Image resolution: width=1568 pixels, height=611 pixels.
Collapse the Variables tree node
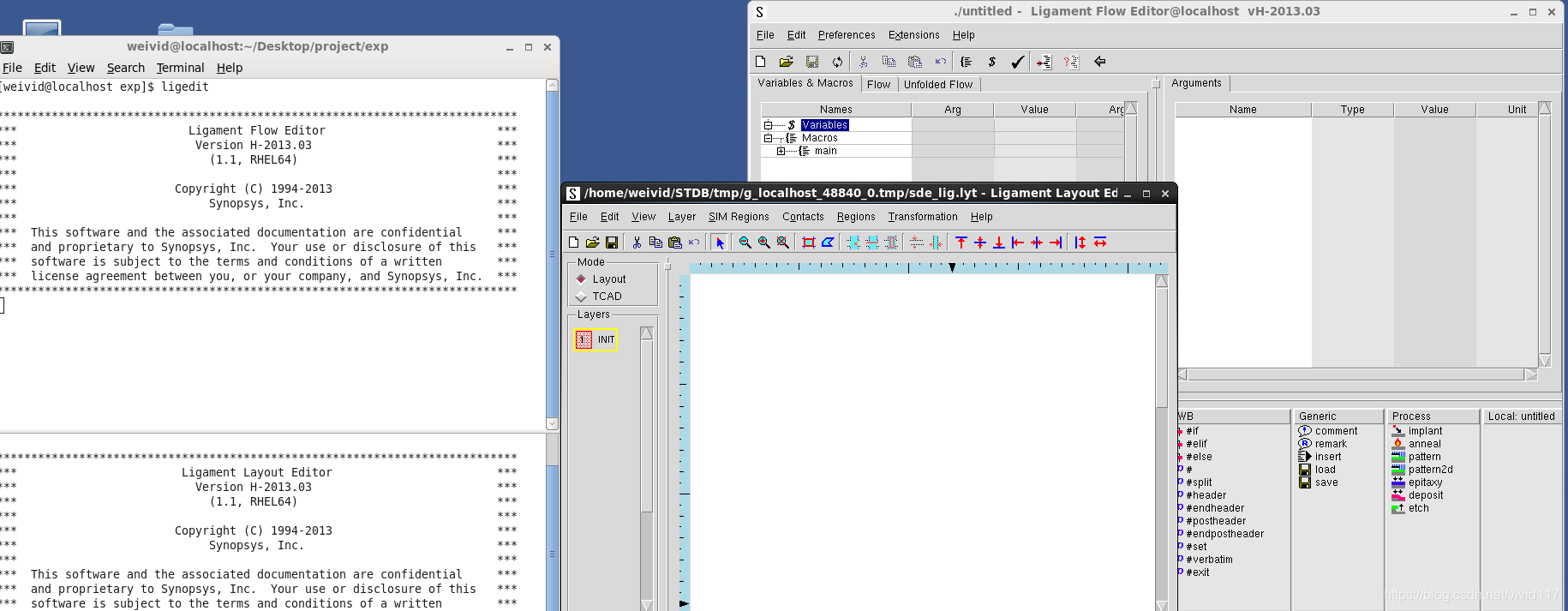point(768,125)
